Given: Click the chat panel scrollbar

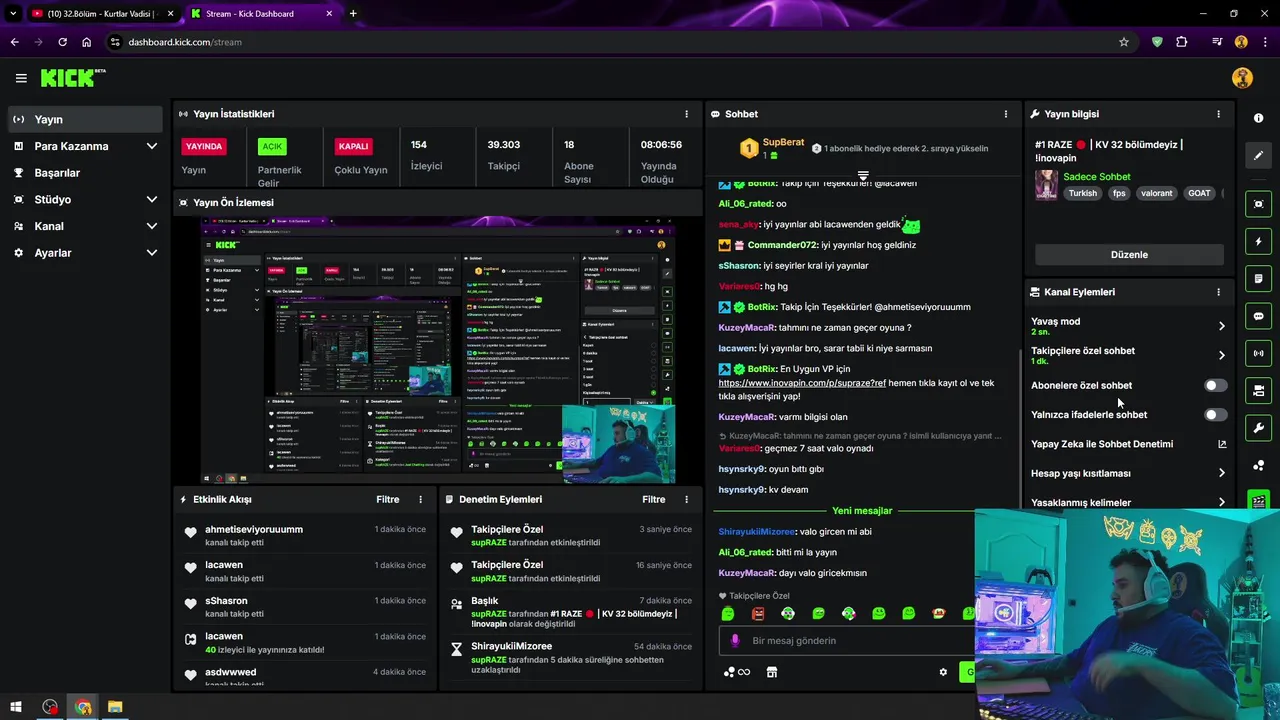Looking at the screenshot, I should point(1019,431).
